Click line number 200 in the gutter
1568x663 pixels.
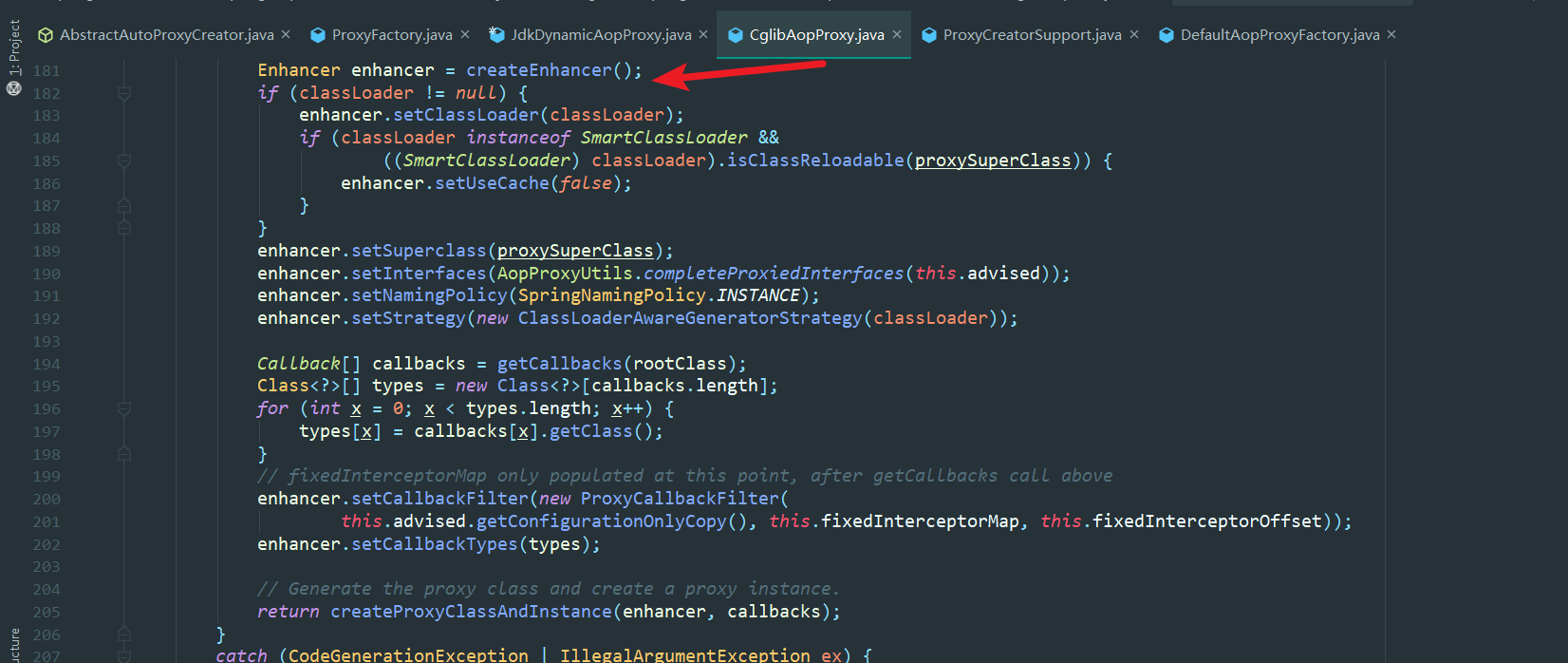tap(47, 500)
